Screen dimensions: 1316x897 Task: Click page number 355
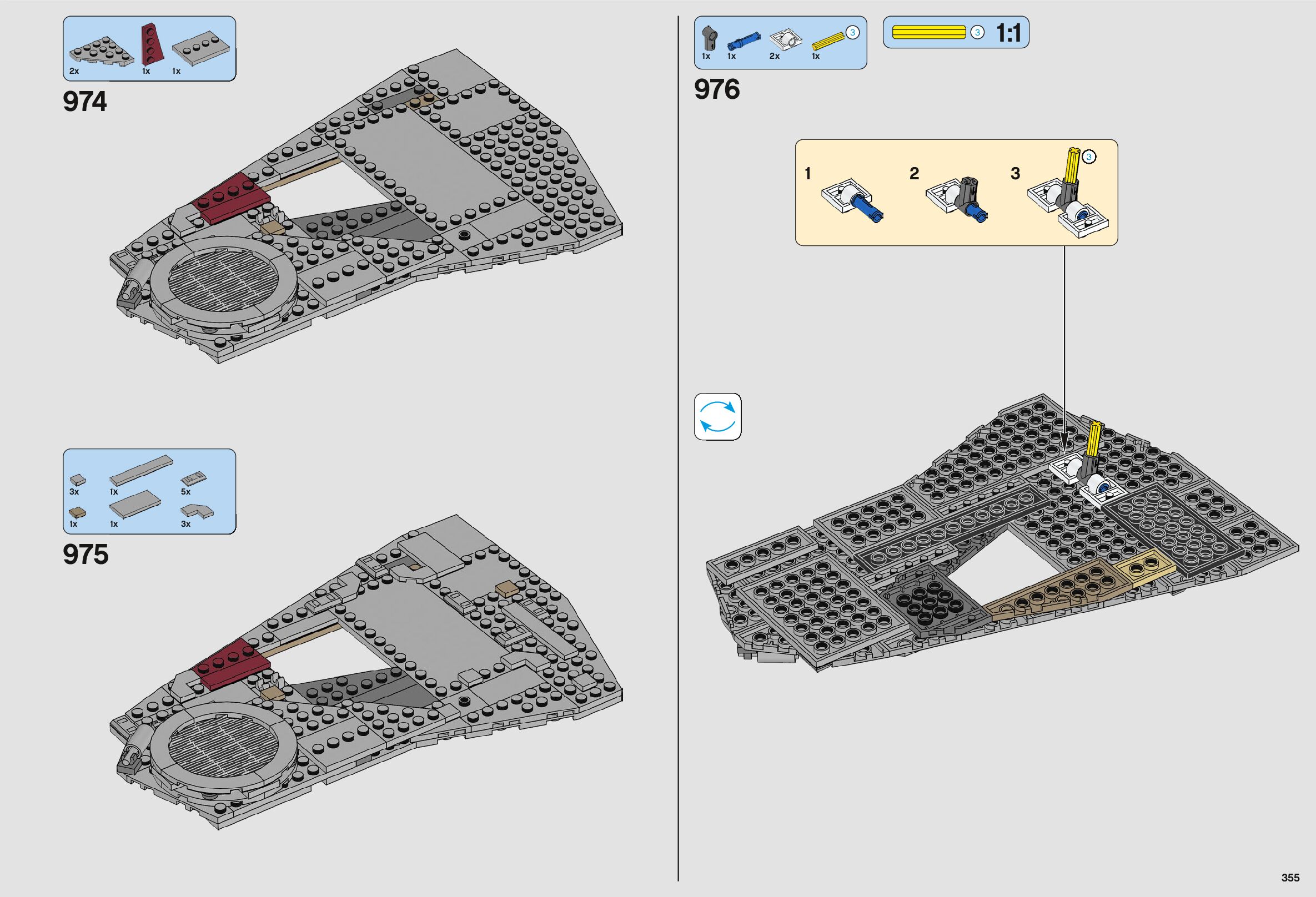tap(1290, 878)
